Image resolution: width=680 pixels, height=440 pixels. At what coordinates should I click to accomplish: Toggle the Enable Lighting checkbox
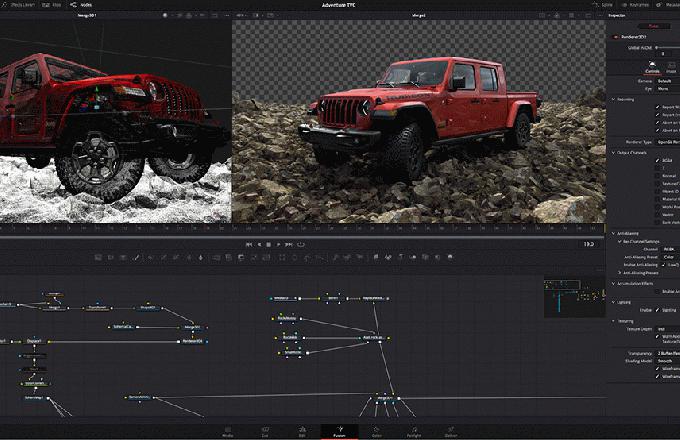(x=656, y=310)
